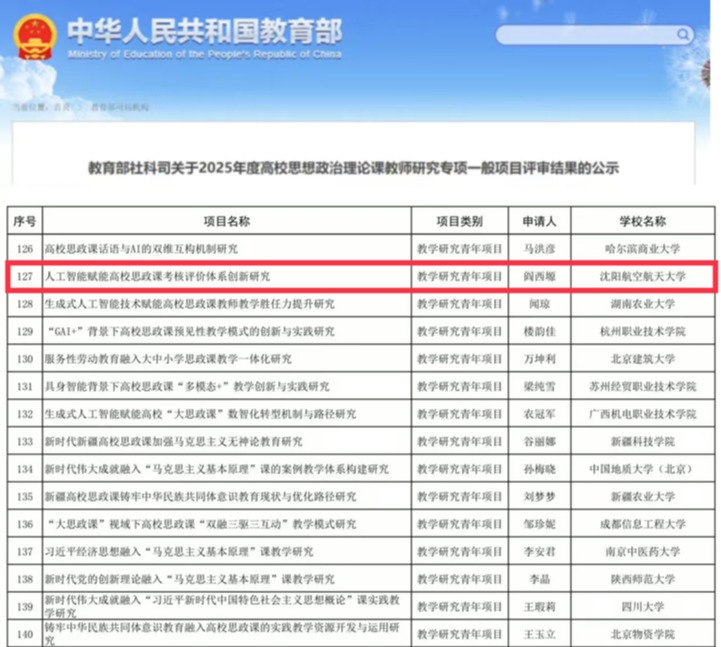Select the 项目名称 column header
The width and height of the screenshot is (721, 647).
225,221
